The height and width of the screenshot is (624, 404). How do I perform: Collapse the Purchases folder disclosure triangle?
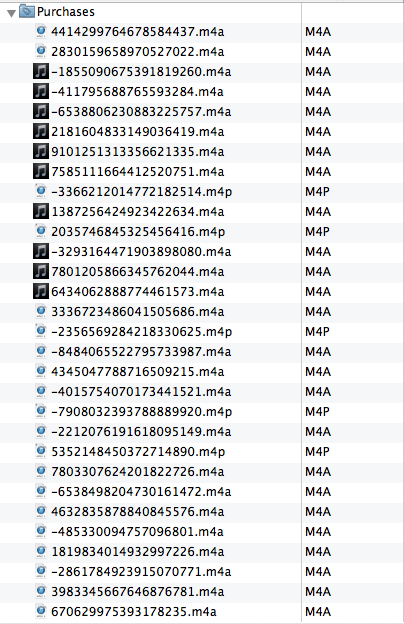(x=11, y=13)
